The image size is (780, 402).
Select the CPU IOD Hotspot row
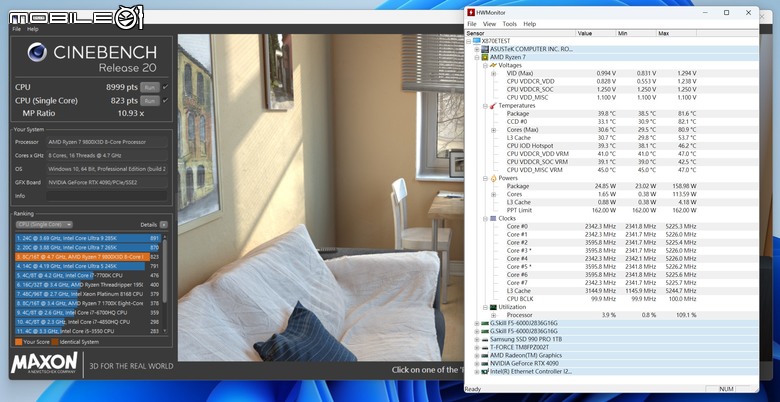pyautogui.click(x=612, y=146)
